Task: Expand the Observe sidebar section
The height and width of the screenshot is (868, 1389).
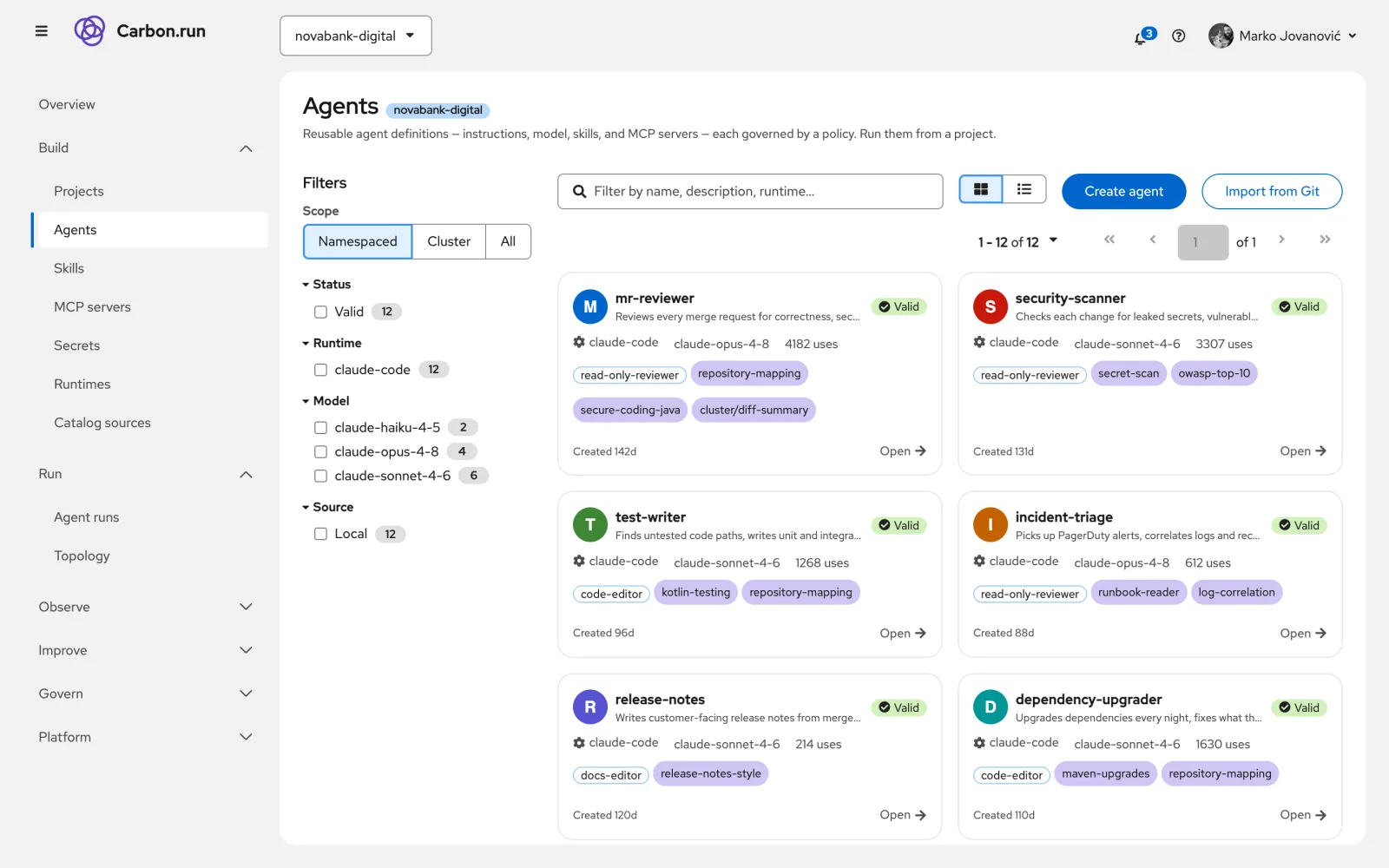Action: (146, 607)
